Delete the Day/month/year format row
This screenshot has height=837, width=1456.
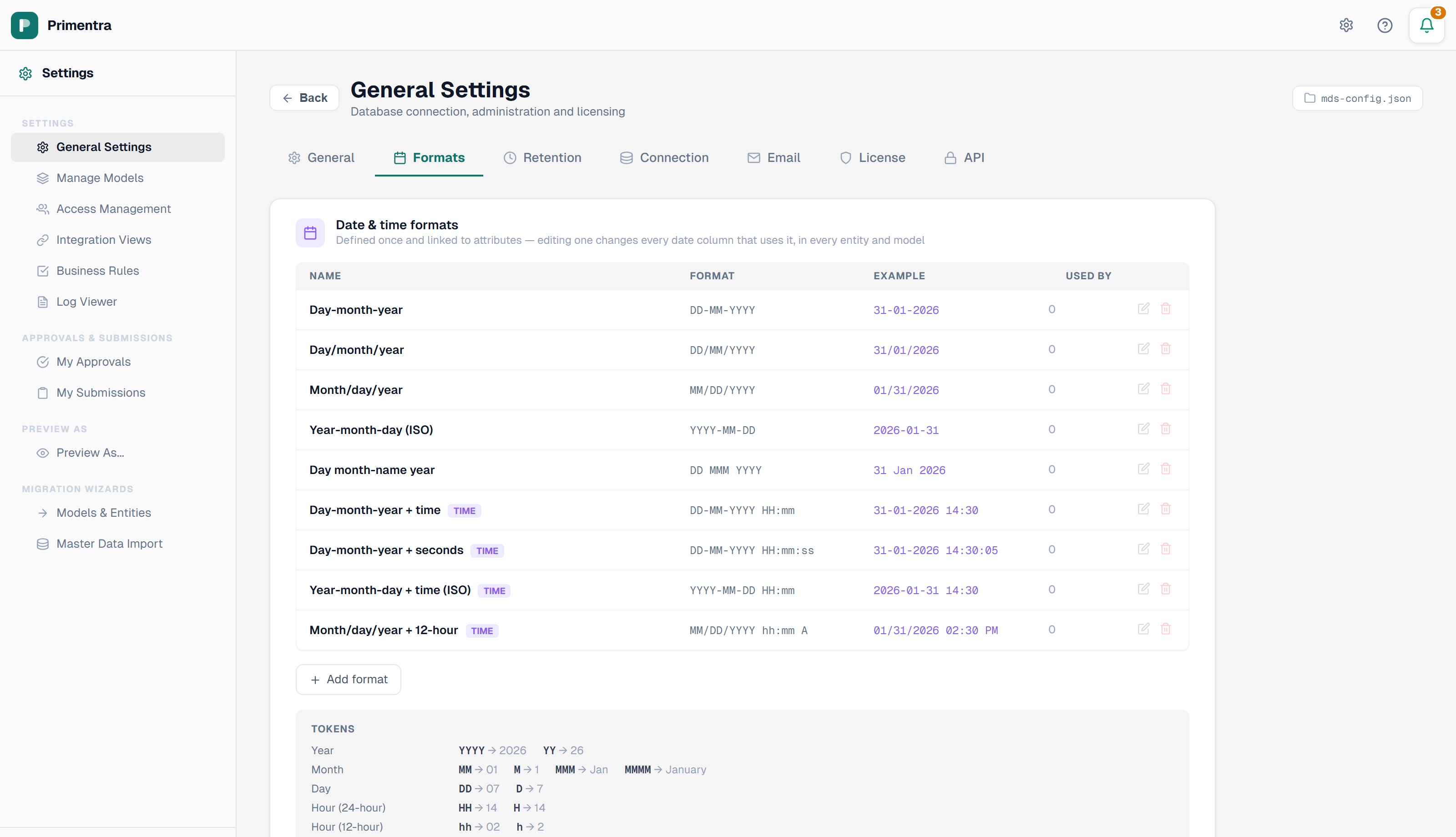(1165, 349)
